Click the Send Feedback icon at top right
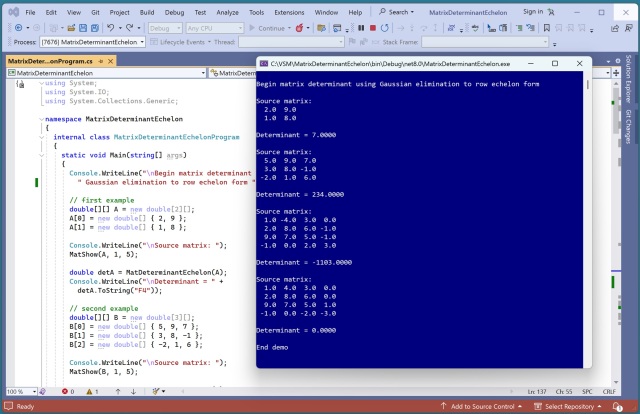 (x=629, y=28)
